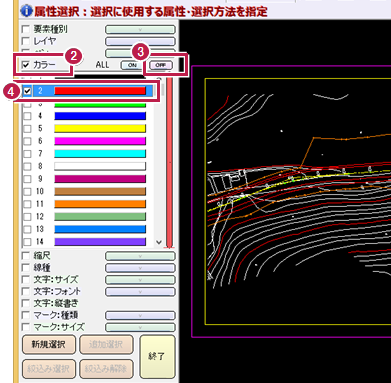Pick the yellow color 5 swatch
Viewport: 391px width, 383px height.
(100, 128)
